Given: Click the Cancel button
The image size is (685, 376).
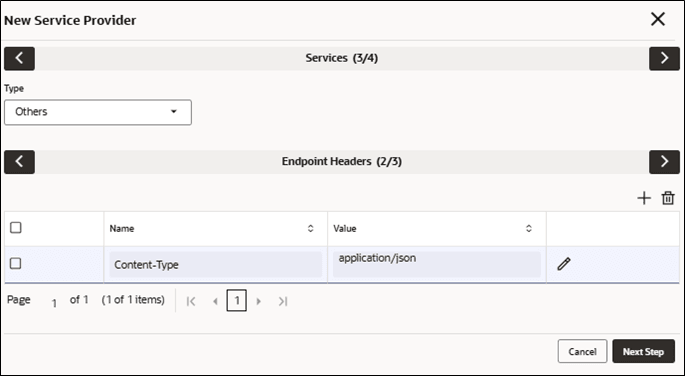Looking at the screenshot, I should click(582, 351).
